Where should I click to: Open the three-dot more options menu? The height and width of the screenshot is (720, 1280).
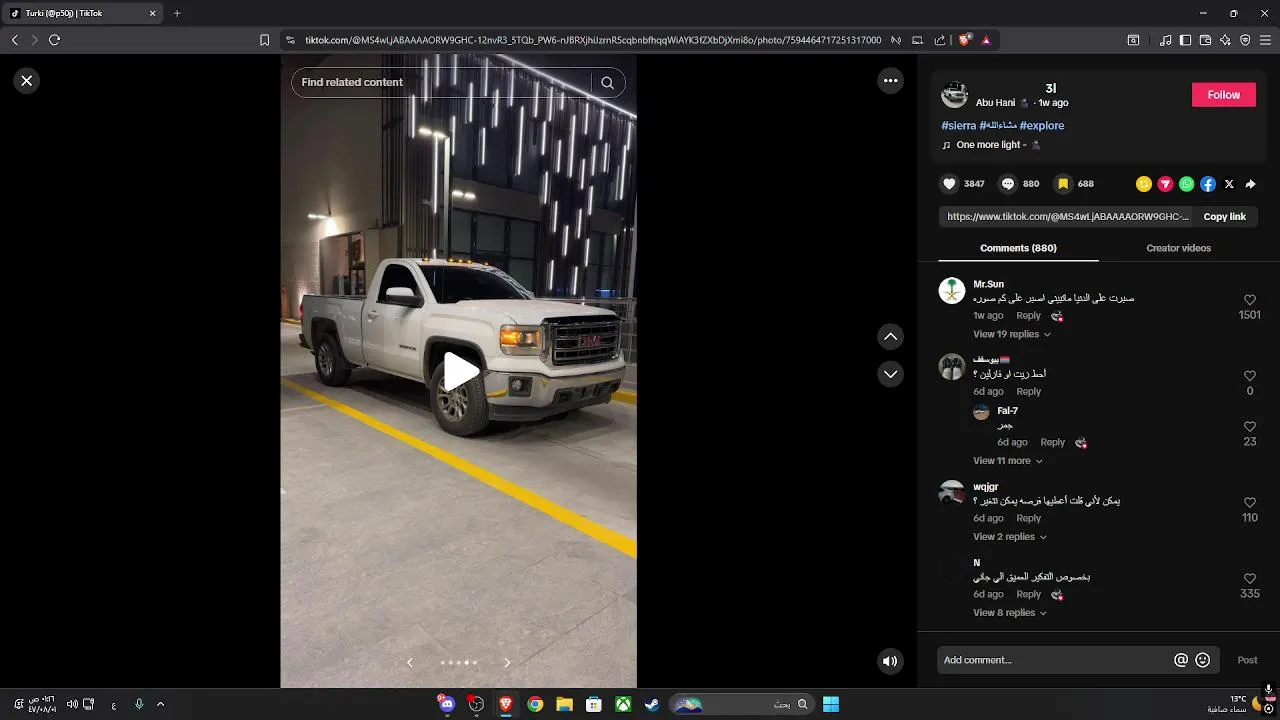(x=890, y=81)
